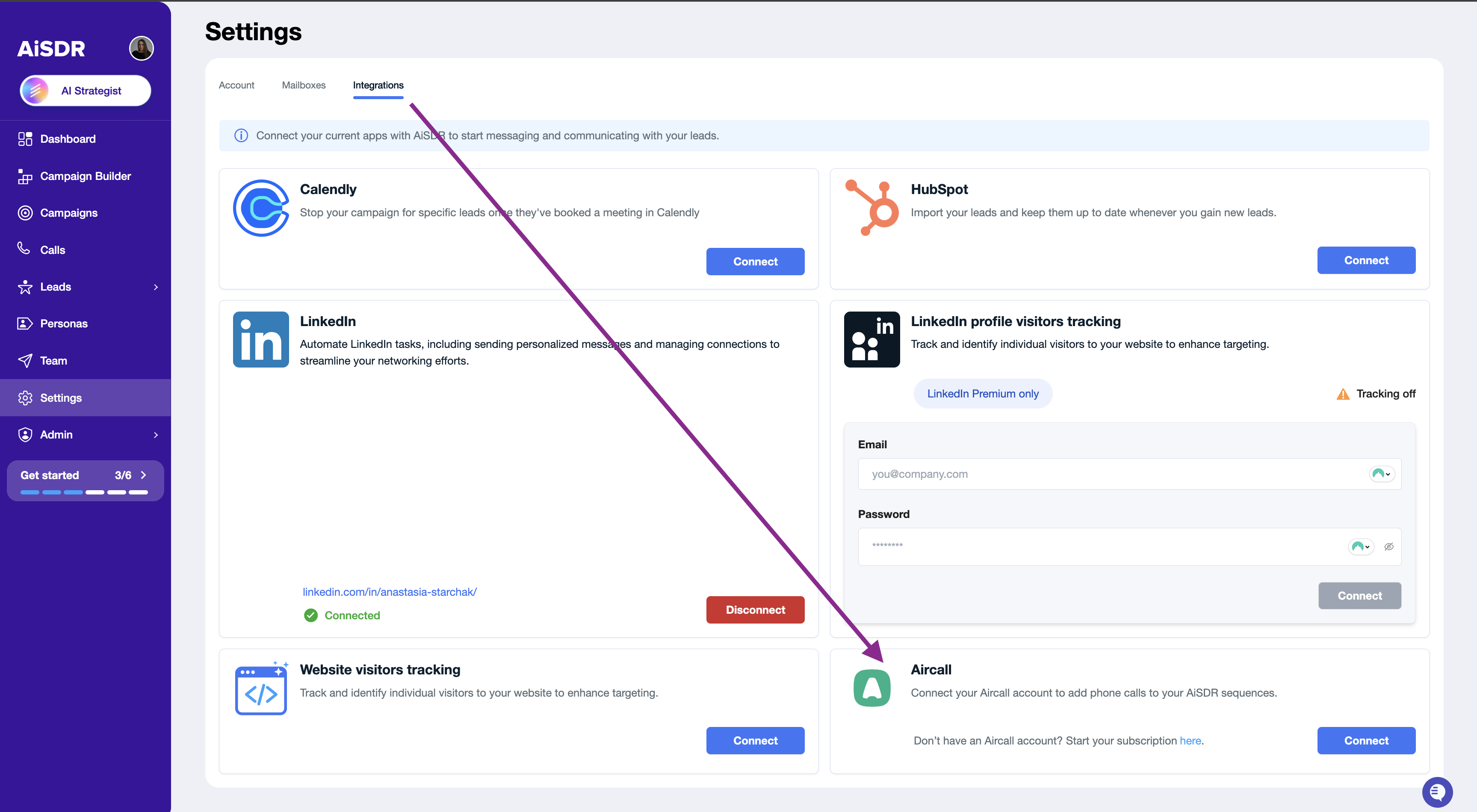Expand the Leads submenu chevron

(155, 287)
